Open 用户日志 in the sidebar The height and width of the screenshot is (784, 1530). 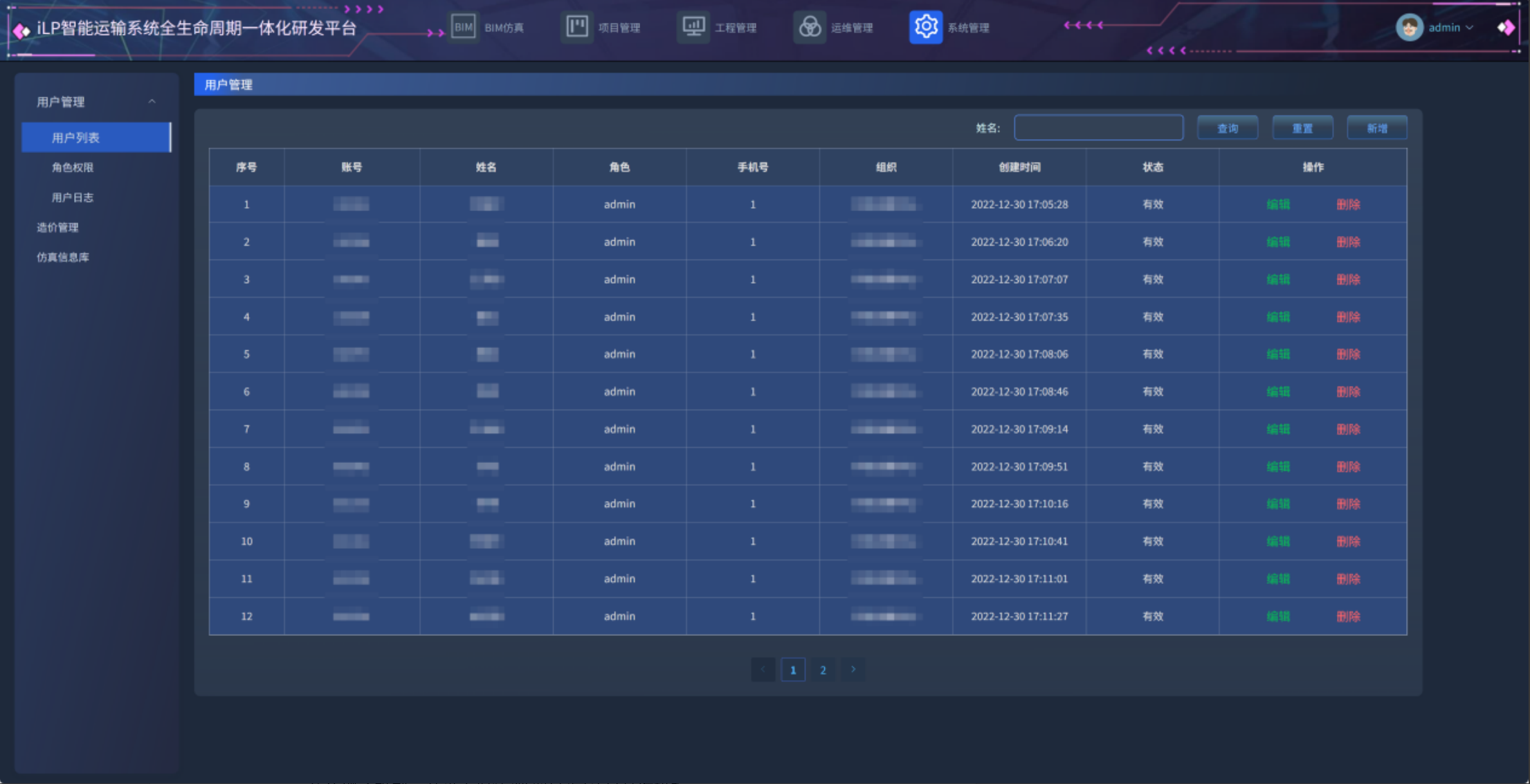coord(73,197)
